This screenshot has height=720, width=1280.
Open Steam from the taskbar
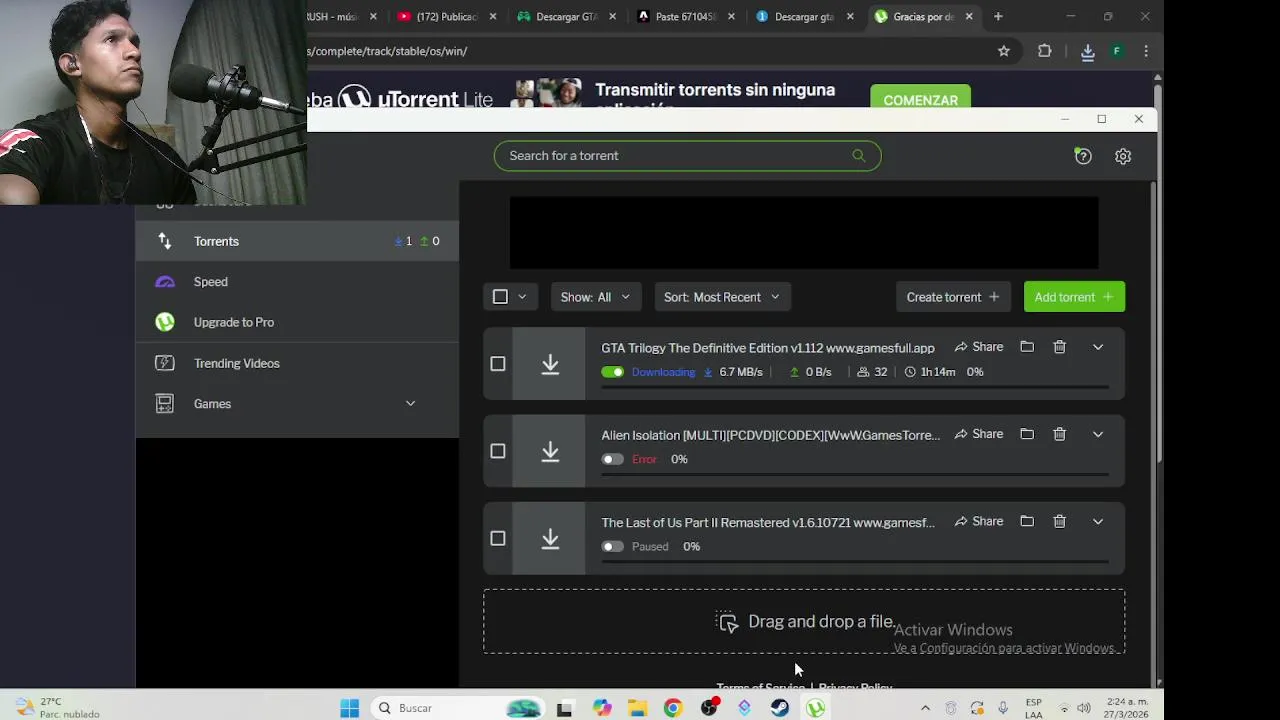(780, 708)
